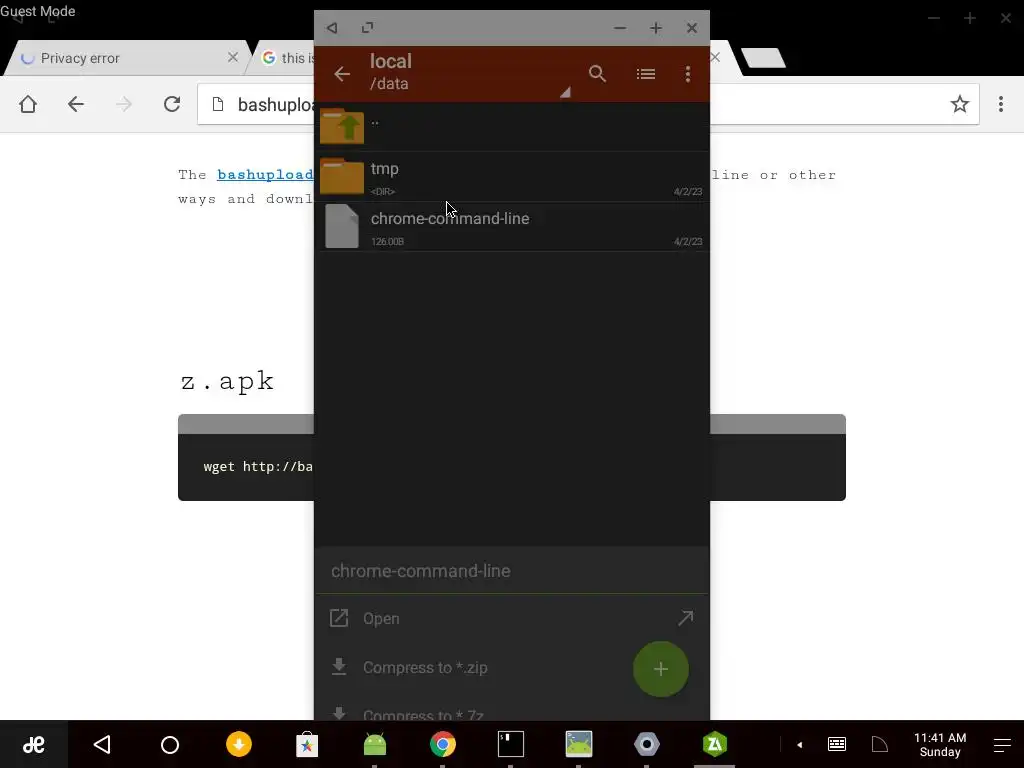Open the Android terminal-emulator image icon in taskbar
The width and height of the screenshot is (1024, 768).
579,744
